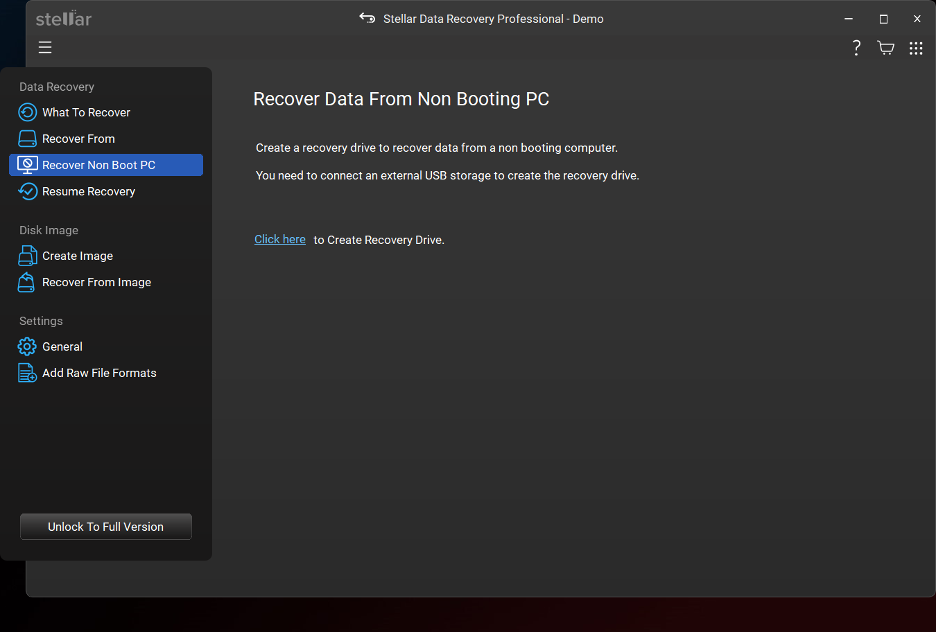Click the Create Image icon
The width and height of the screenshot is (936, 632).
click(27, 255)
